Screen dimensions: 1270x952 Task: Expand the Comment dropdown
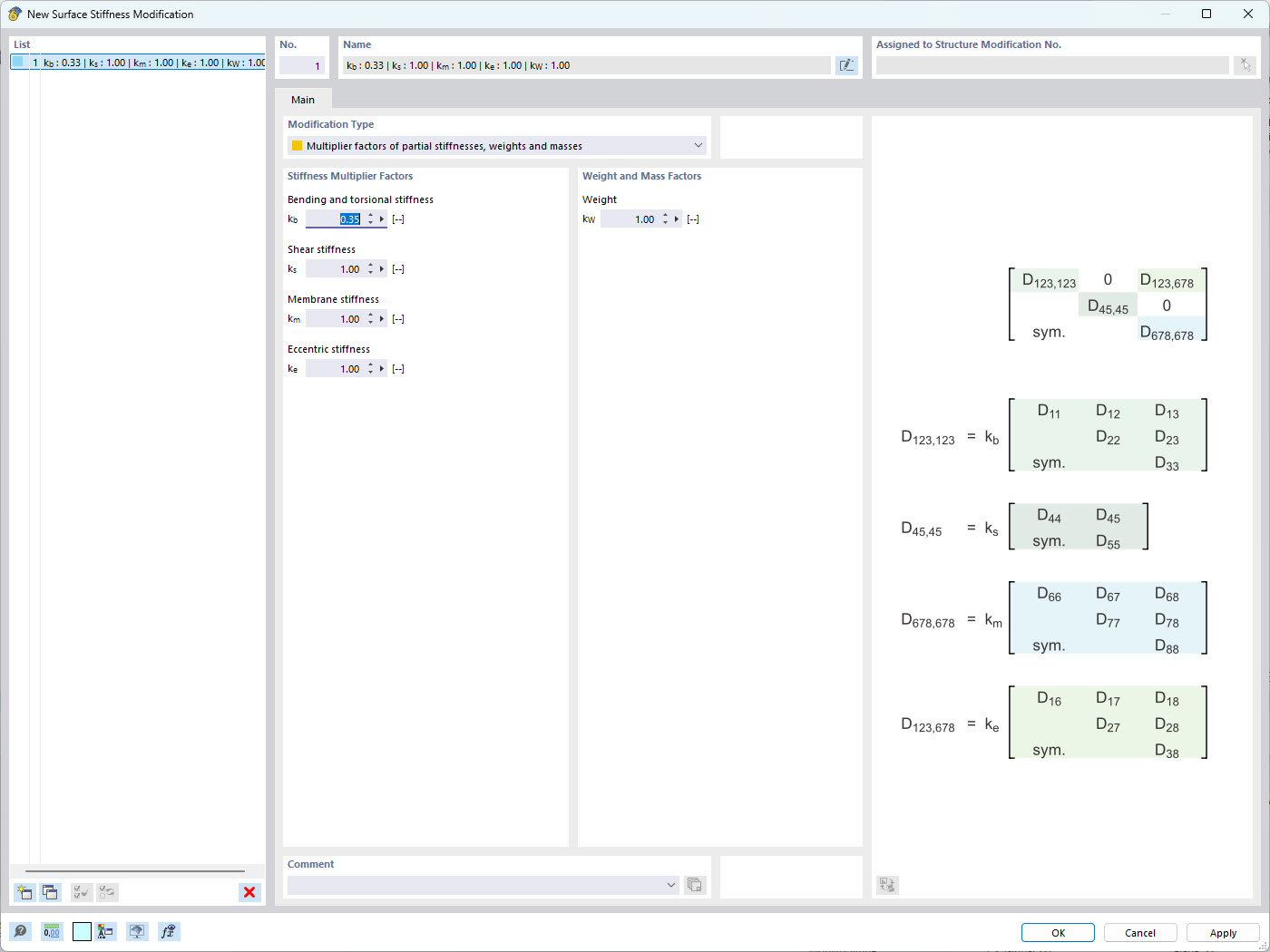[671, 885]
